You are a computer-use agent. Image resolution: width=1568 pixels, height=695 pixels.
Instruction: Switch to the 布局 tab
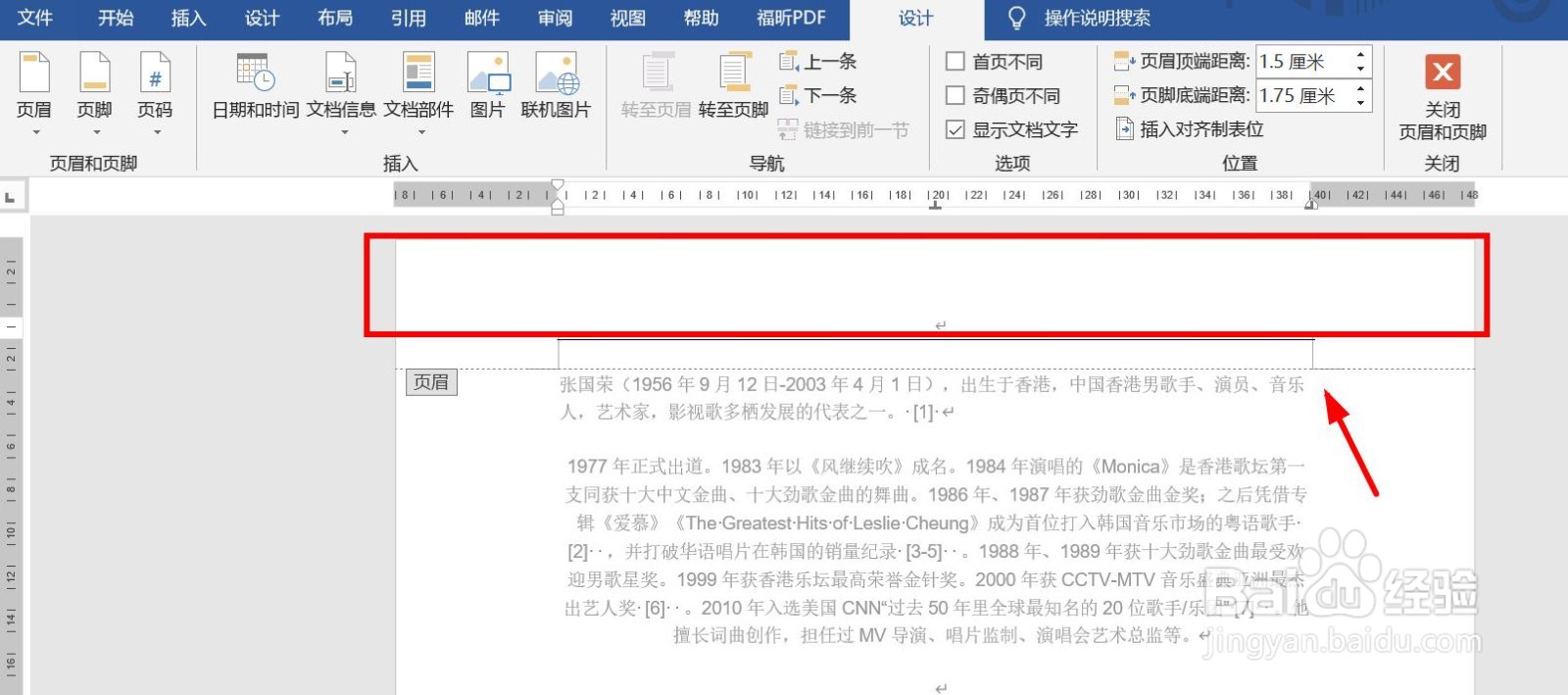pyautogui.click(x=335, y=18)
